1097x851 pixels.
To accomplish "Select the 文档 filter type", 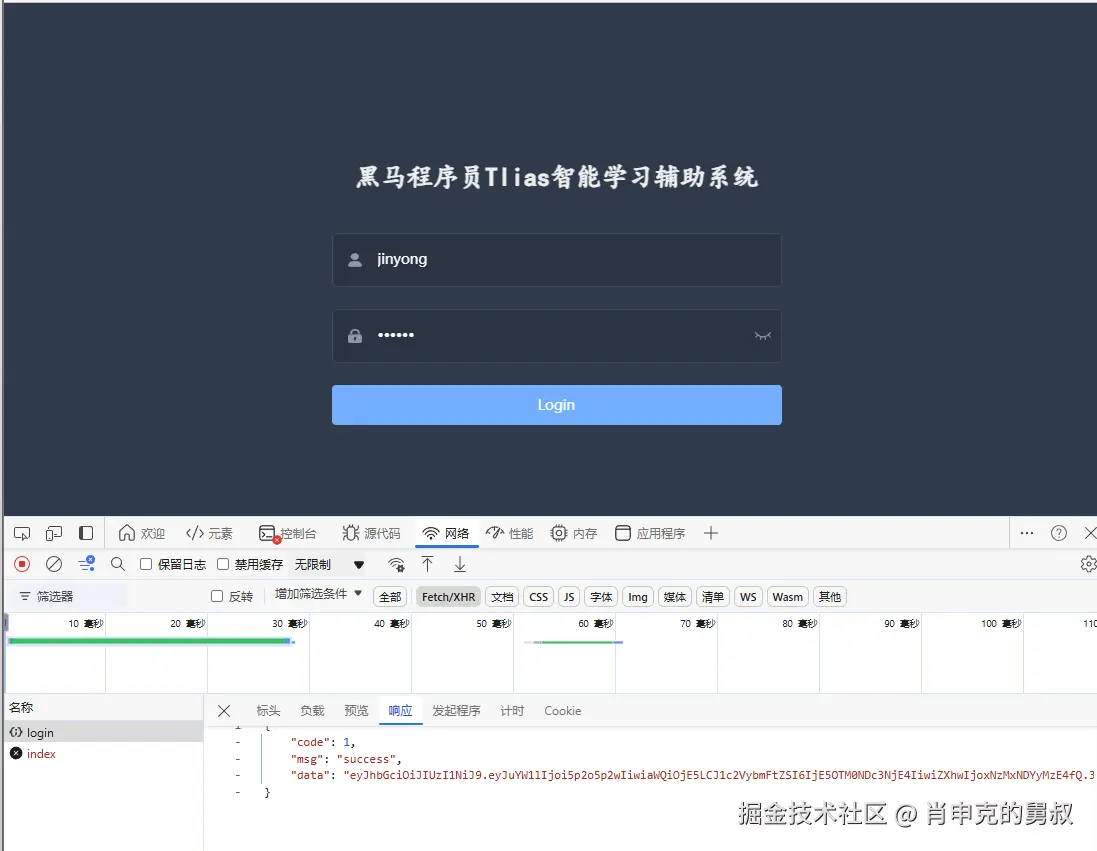I will pos(502,597).
